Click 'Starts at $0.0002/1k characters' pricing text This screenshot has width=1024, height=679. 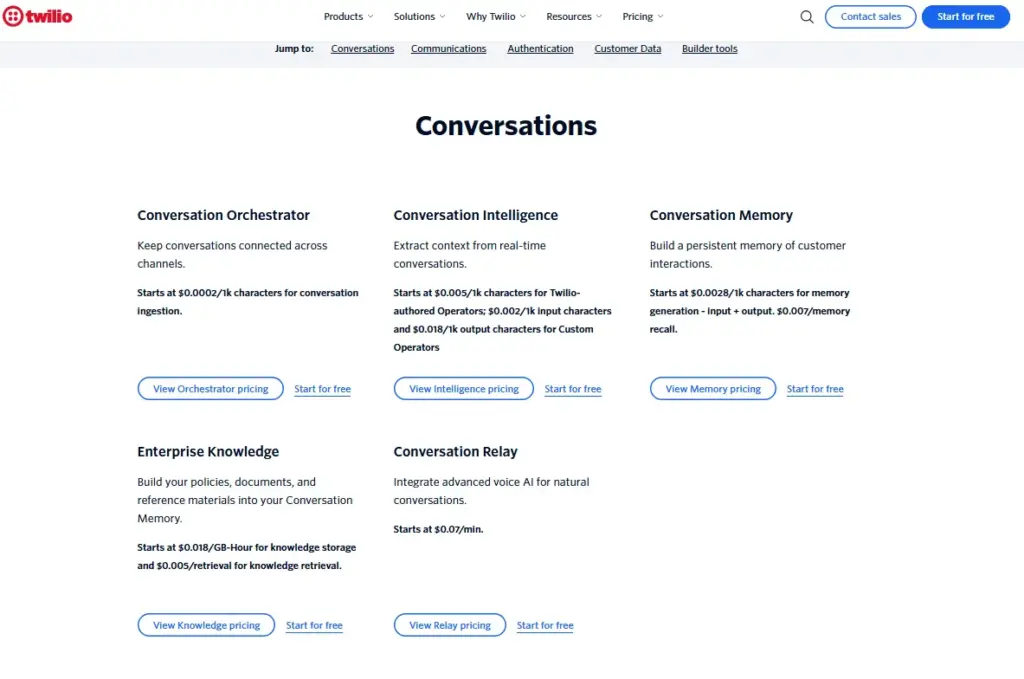click(x=248, y=302)
